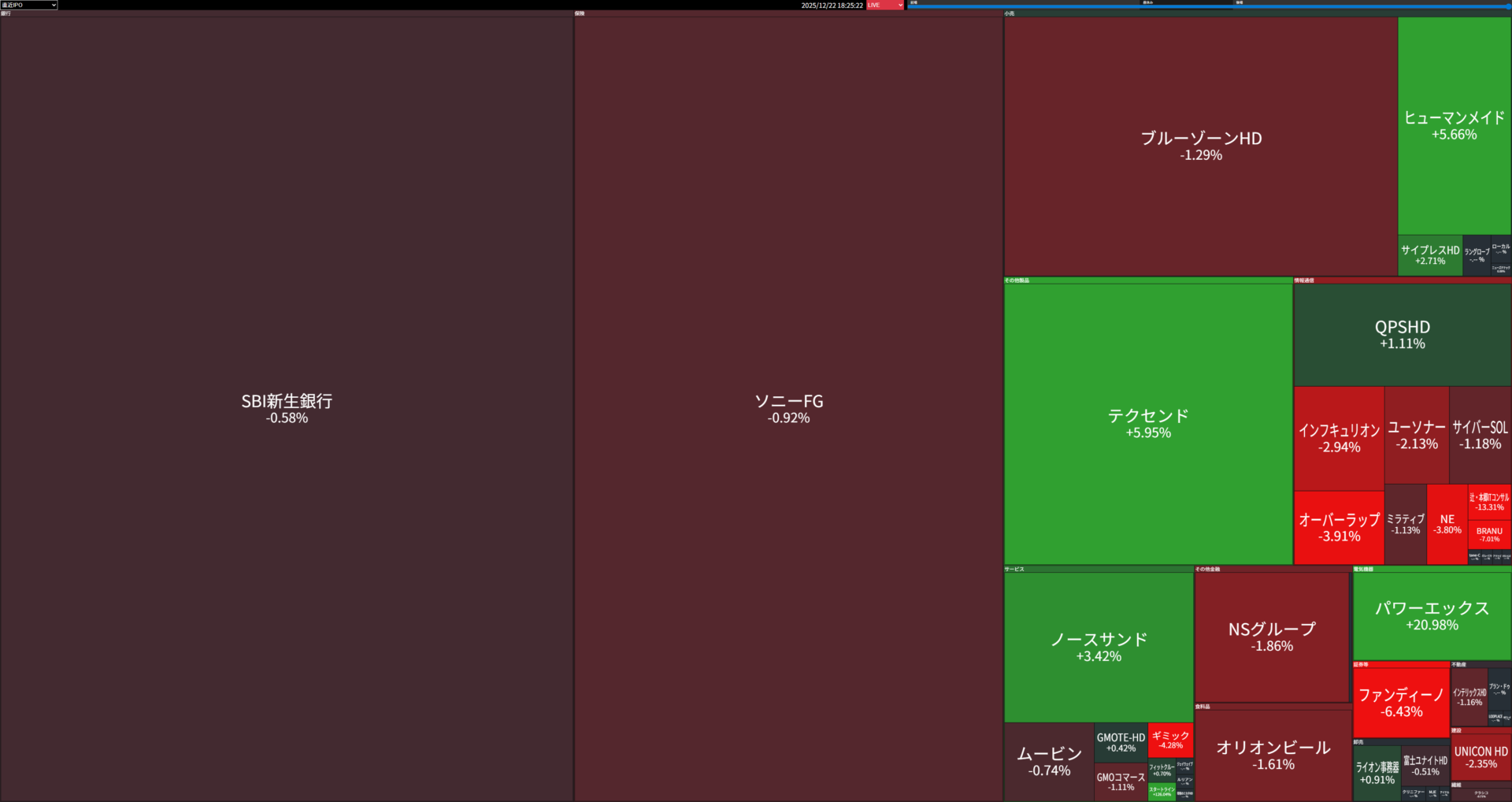Open the 直近IPO category dropdown
Image resolution: width=1512 pixels, height=802 pixels.
click(x=29, y=5)
